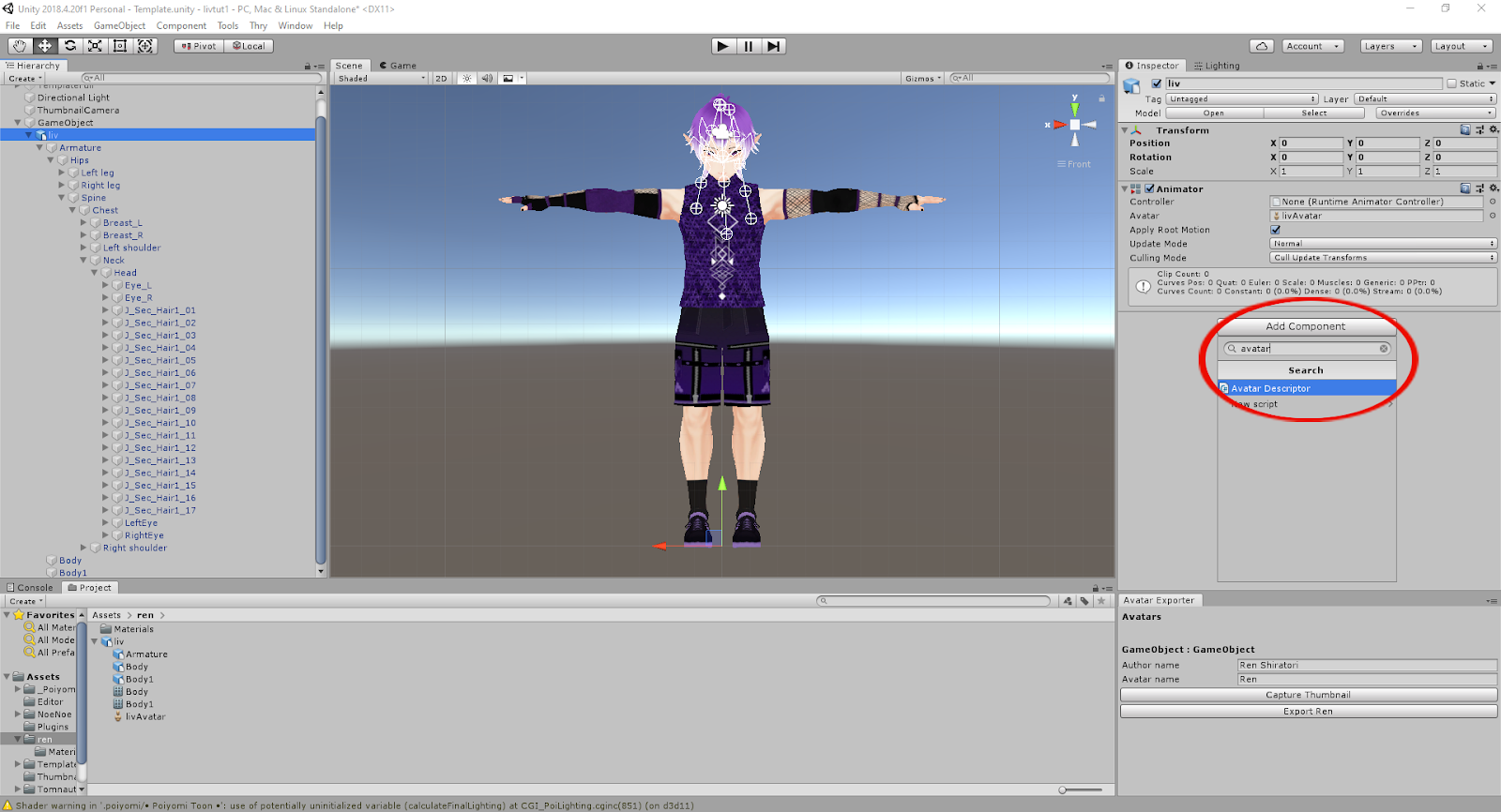Toggle the Local handle rotation button

click(249, 46)
